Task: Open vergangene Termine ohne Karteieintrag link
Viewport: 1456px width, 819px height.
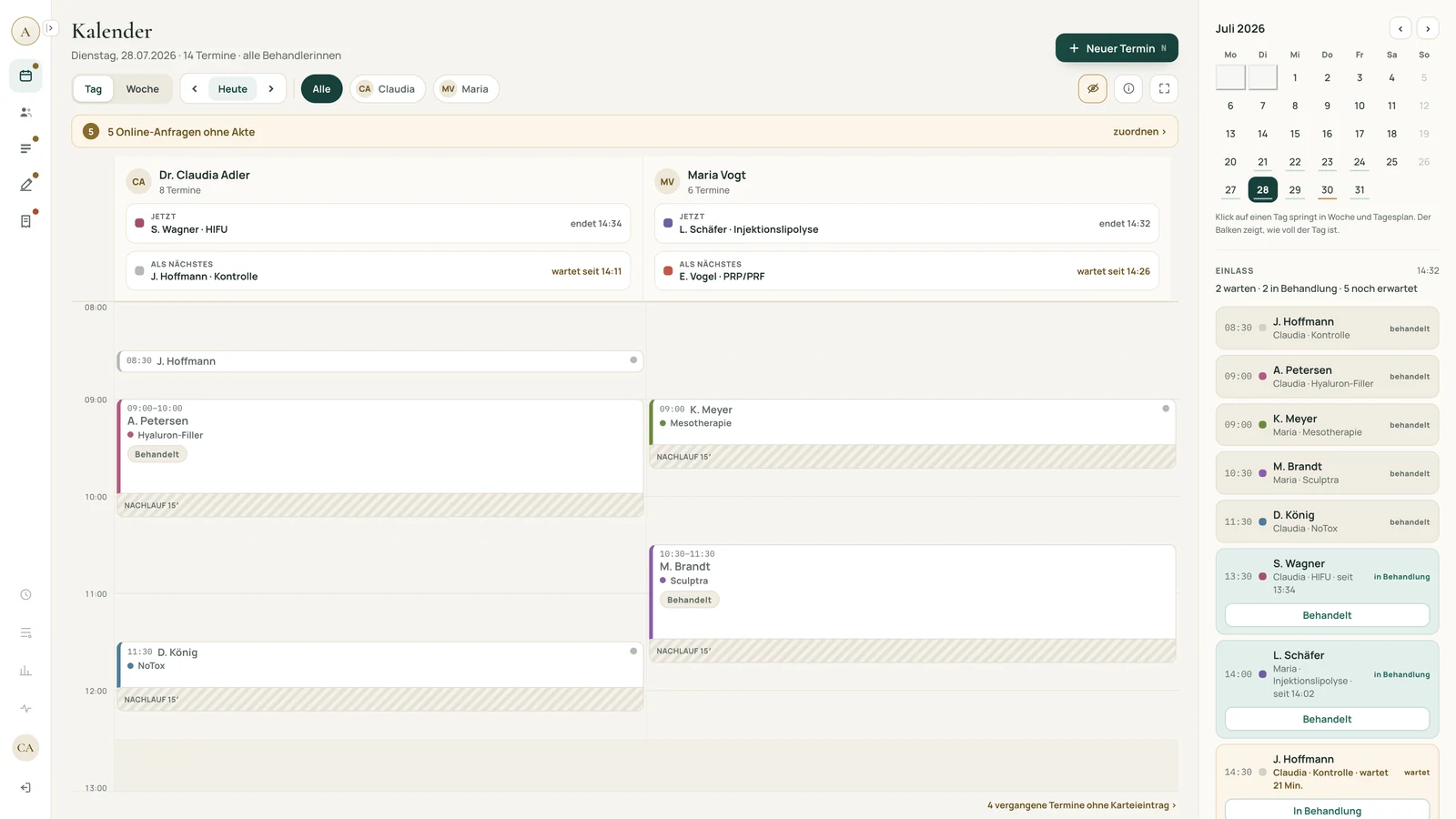Action: pos(1081,805)
